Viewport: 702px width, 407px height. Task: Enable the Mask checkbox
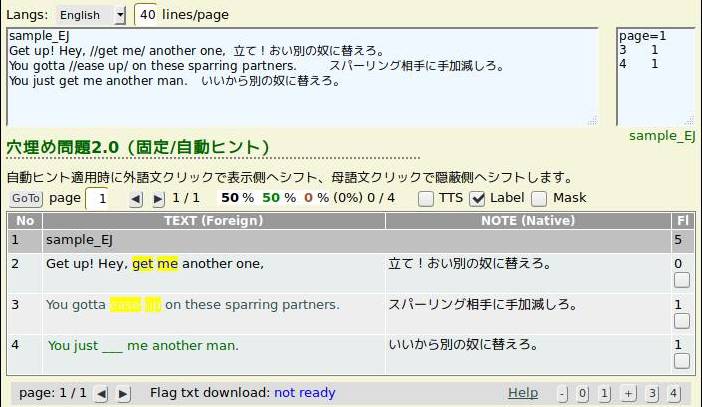[x=540, y=199]
